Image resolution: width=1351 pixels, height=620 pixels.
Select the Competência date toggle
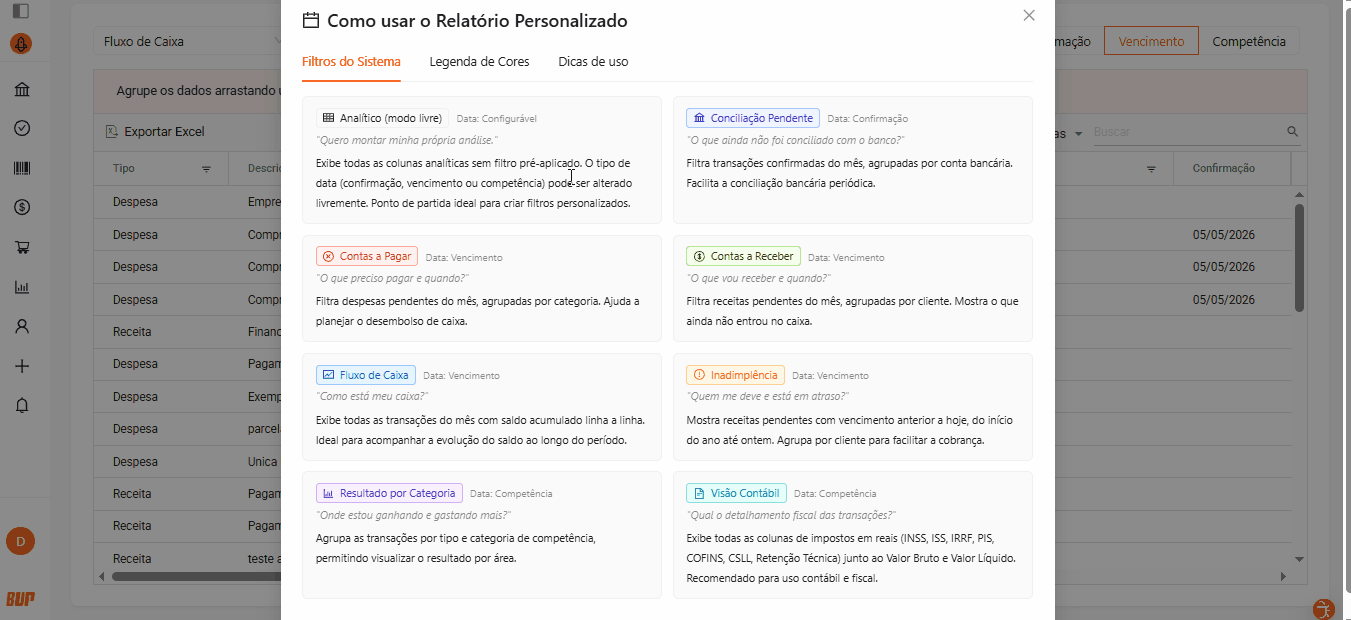1249,41
